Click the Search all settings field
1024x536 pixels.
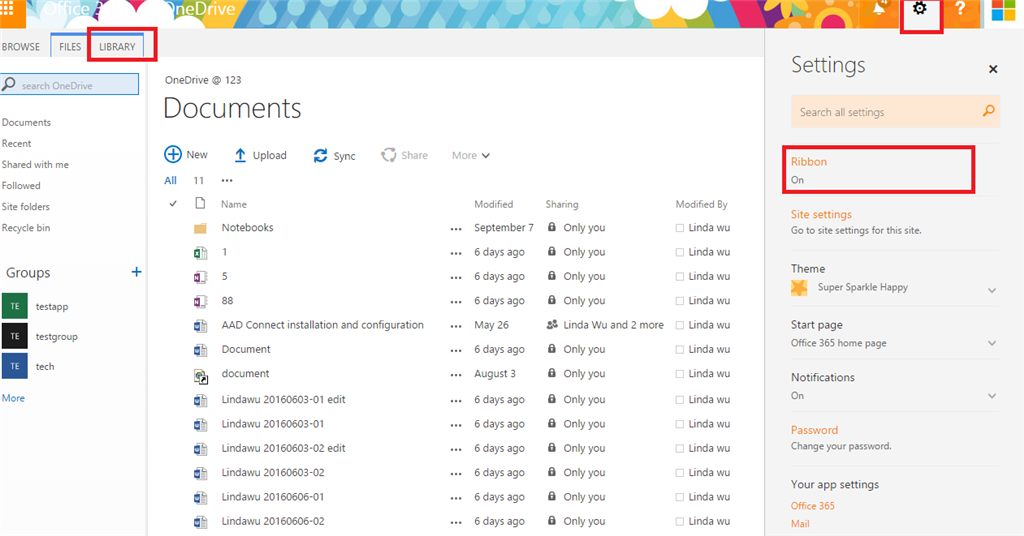895,112
